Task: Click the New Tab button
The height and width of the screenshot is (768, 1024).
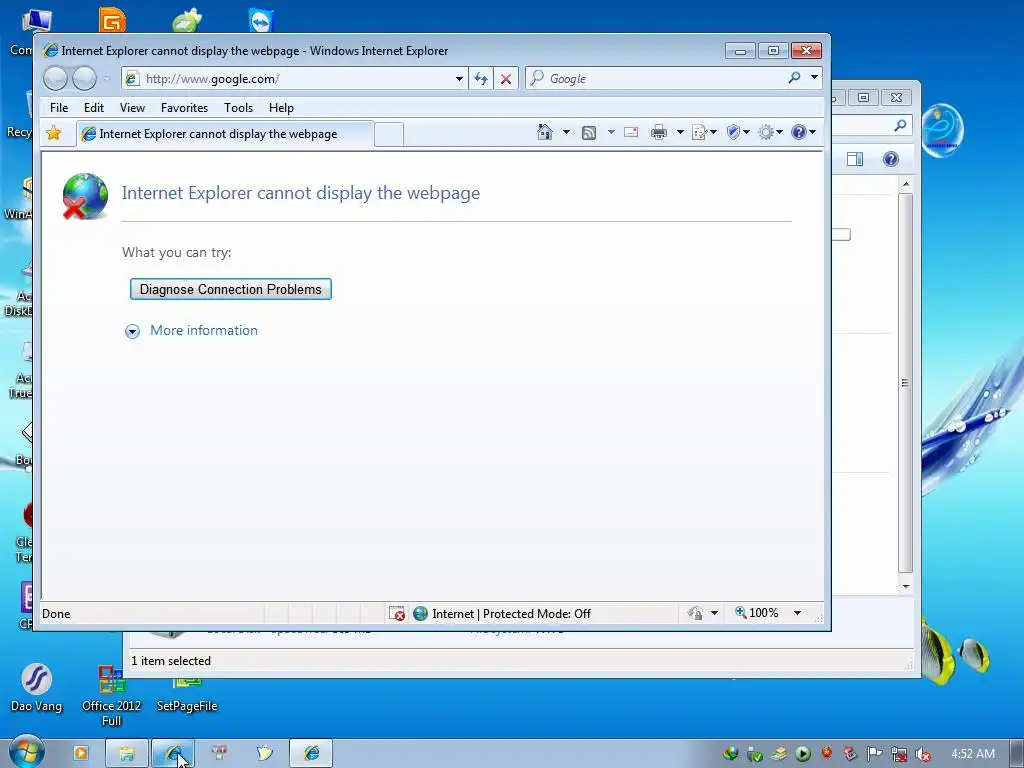Action: coord(389,135)
